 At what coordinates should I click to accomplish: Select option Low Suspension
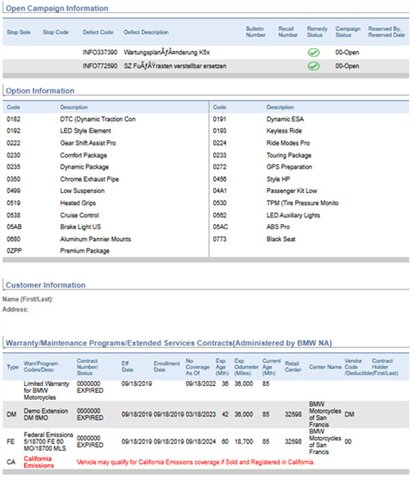click(x=82, y=191)
